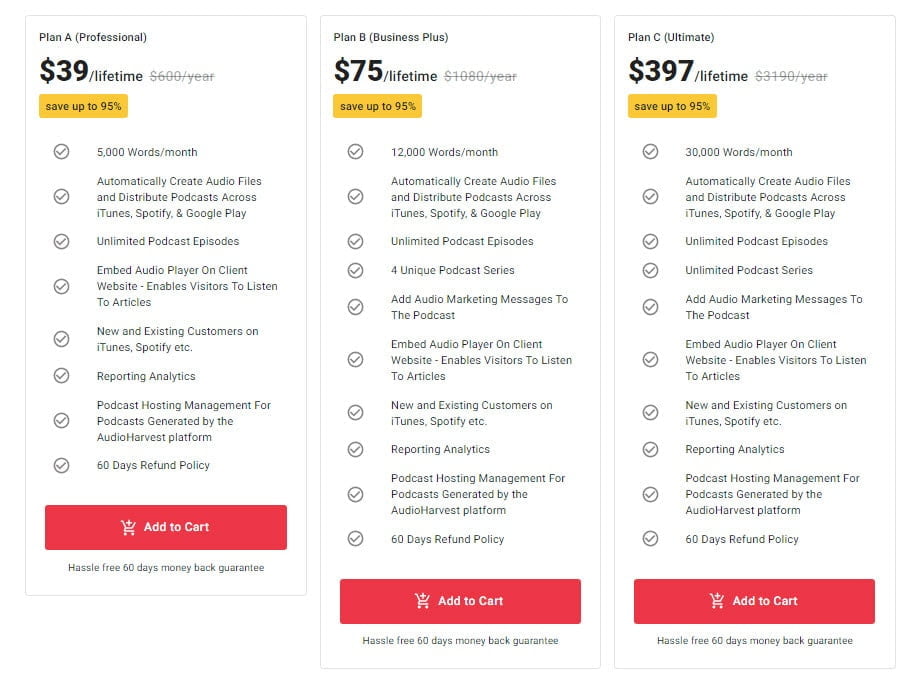The image size is (905, 681).
Task: Click the $39 lifetime price
Action: pos(64,71)
